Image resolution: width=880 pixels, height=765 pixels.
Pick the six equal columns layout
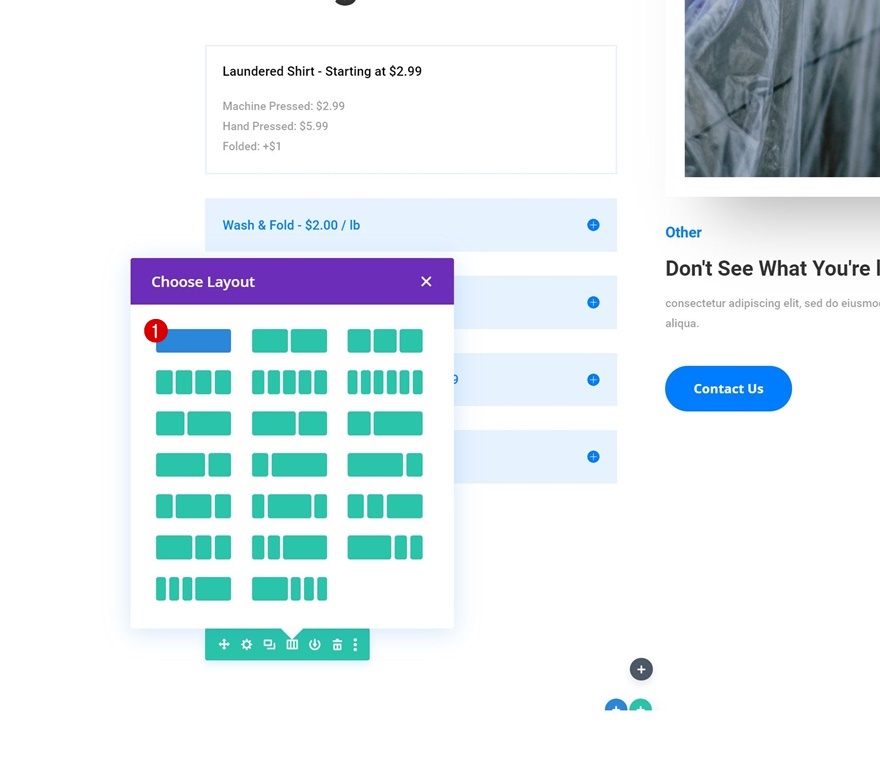click(x=385, y=382)
